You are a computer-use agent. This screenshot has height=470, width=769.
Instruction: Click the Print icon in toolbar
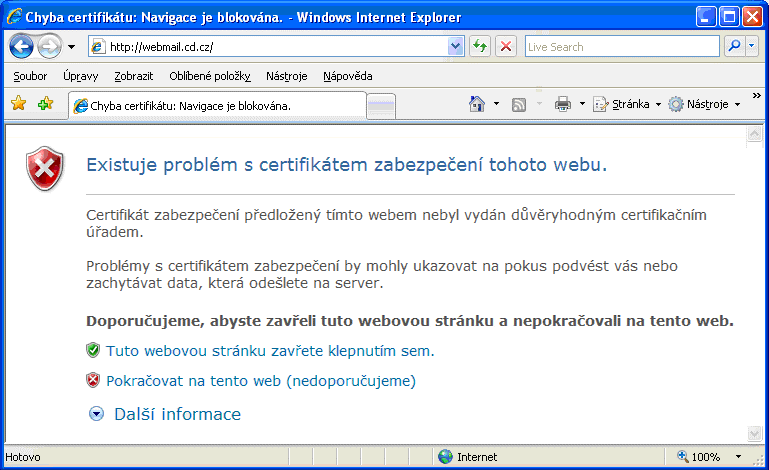pyautogui.click(x=563, y=104)
